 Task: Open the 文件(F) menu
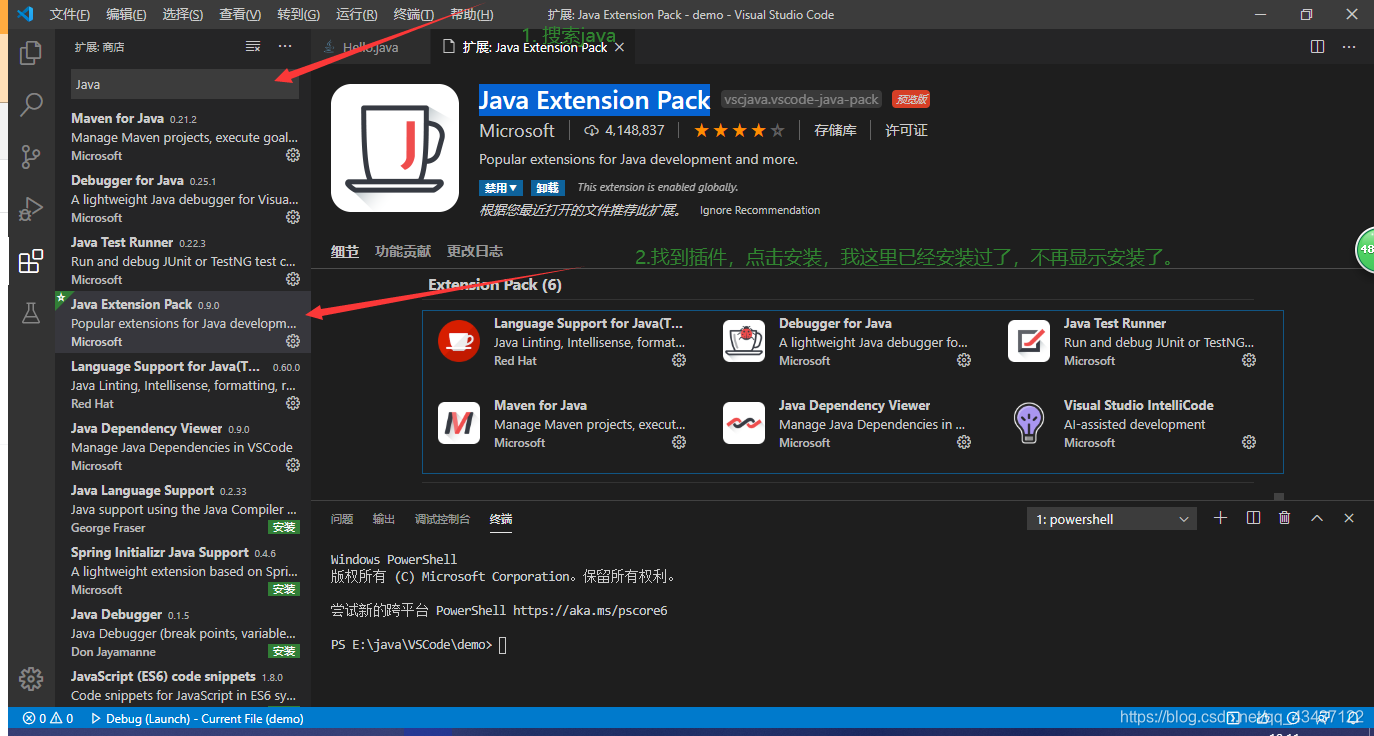70,14
